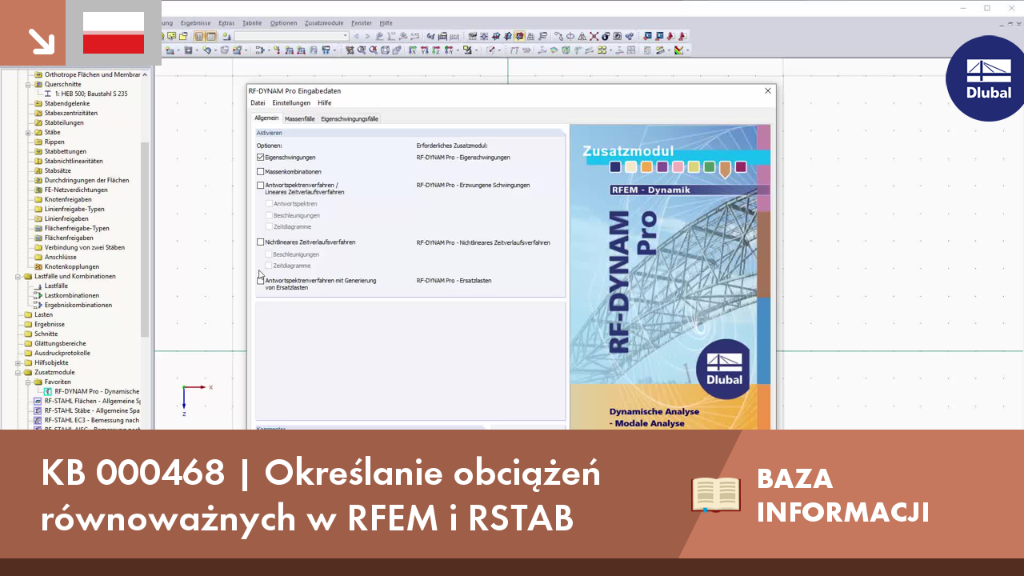Click the navigator tree vertical scrollbar
Screen dimensions: 1024x576
click(145, 238)
